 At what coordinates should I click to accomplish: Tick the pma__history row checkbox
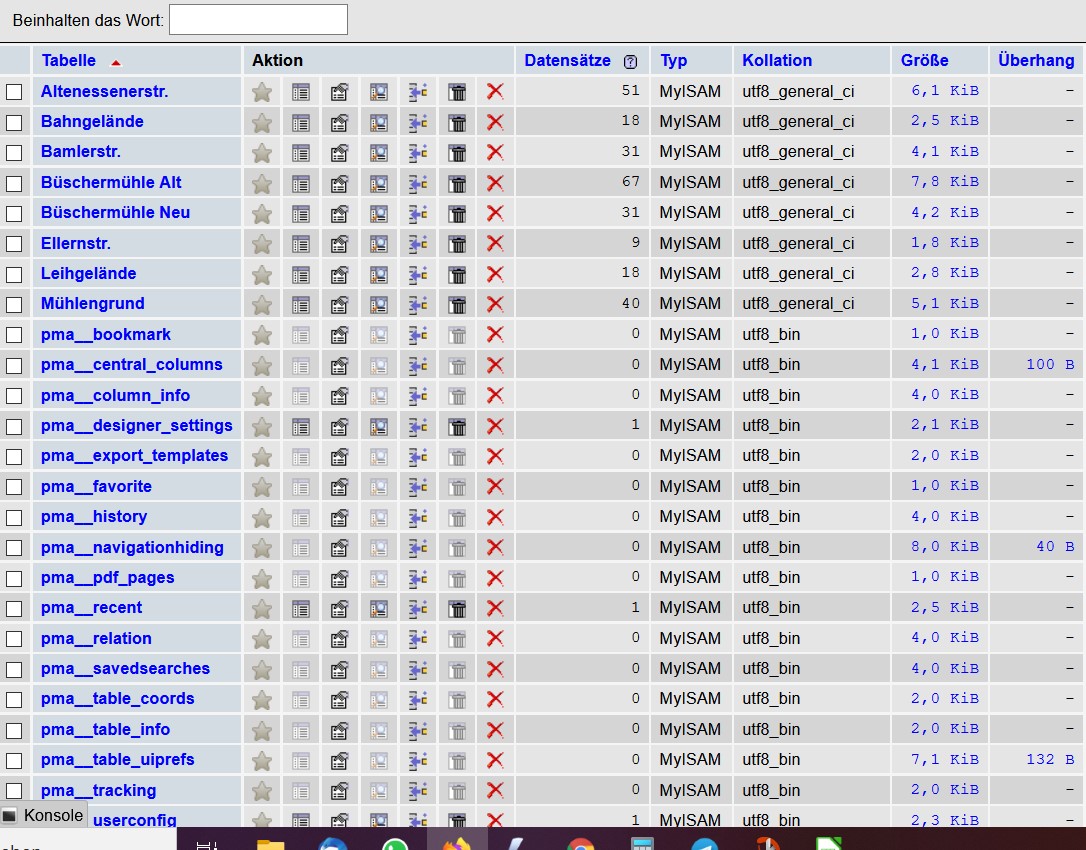point(14,517)
